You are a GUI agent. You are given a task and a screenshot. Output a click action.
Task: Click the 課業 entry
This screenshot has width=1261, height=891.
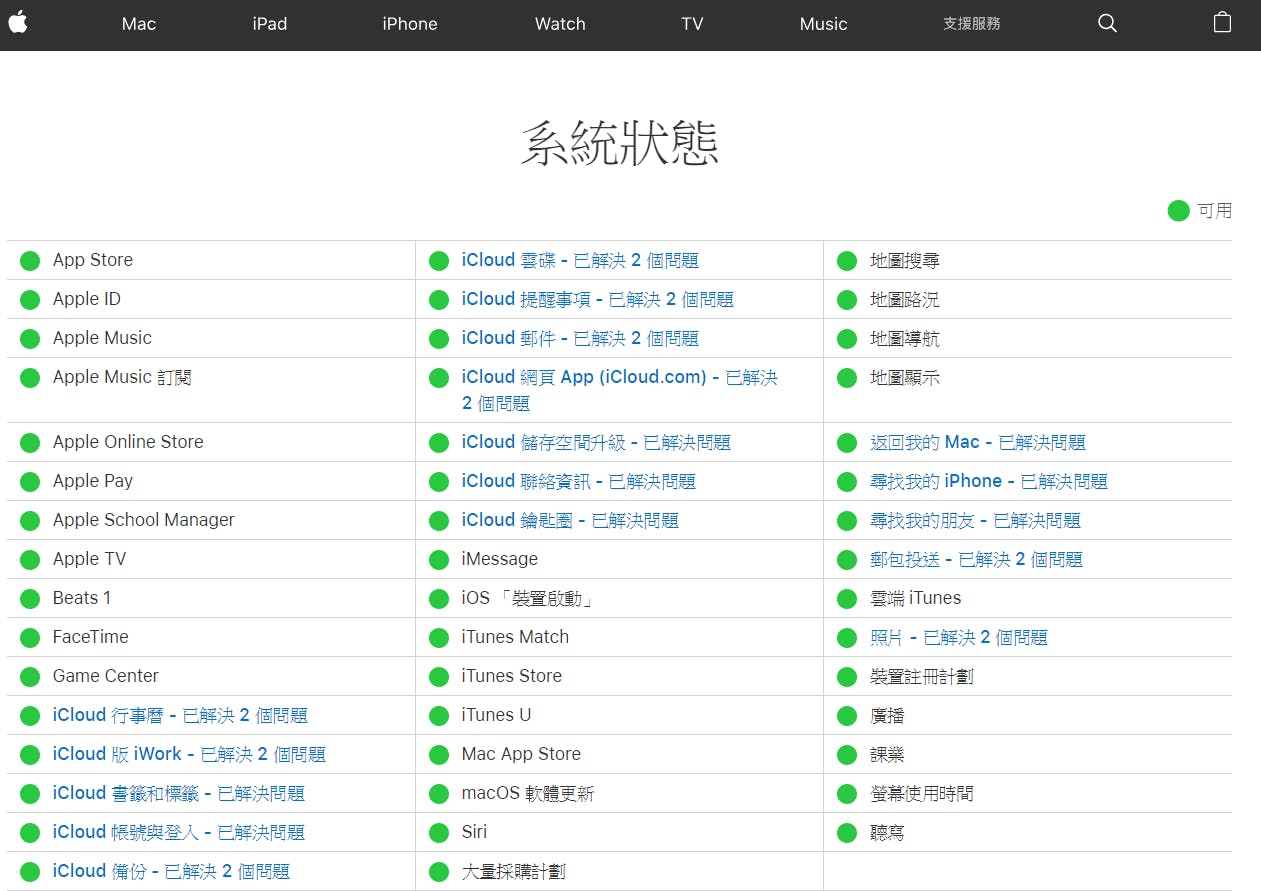887,754
